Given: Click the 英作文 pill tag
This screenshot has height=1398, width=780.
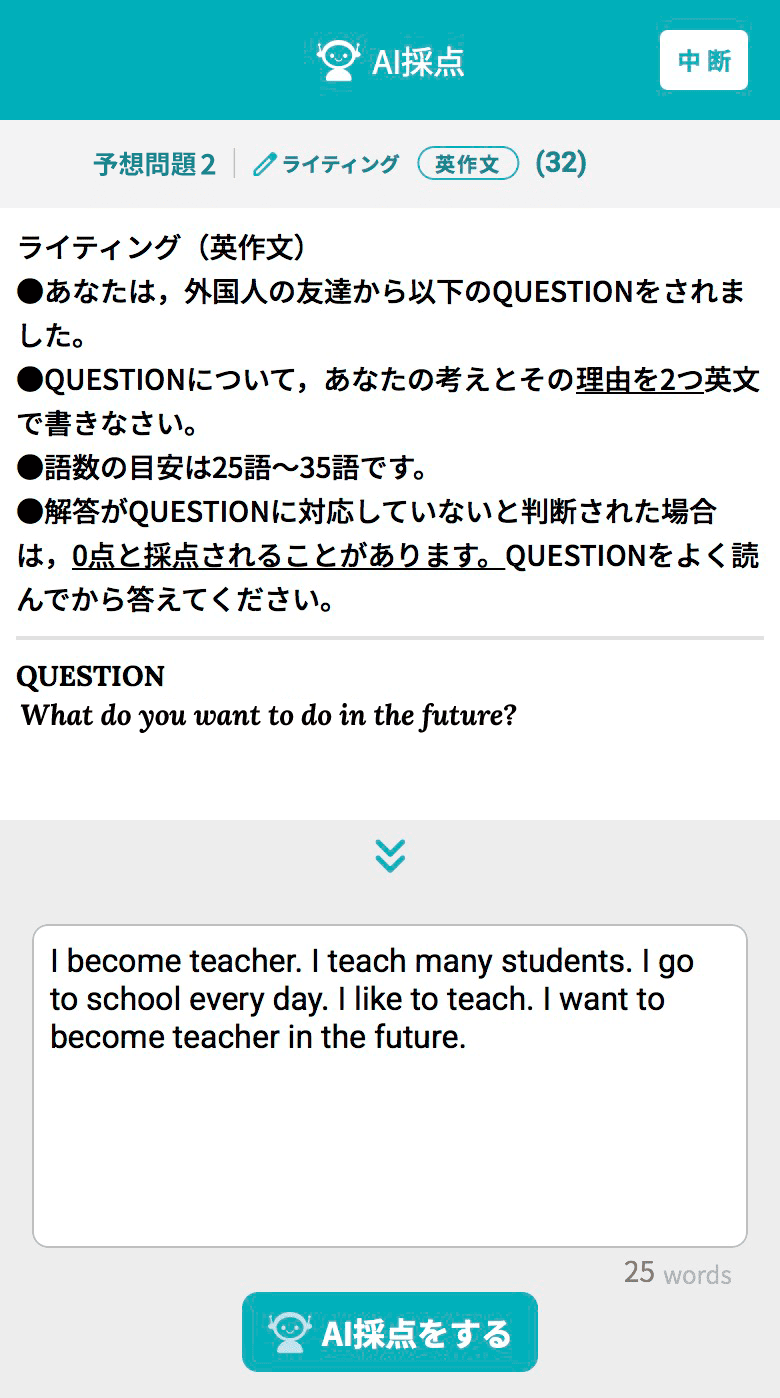Looking at the screenshot, I should click(x=468, y=164).
